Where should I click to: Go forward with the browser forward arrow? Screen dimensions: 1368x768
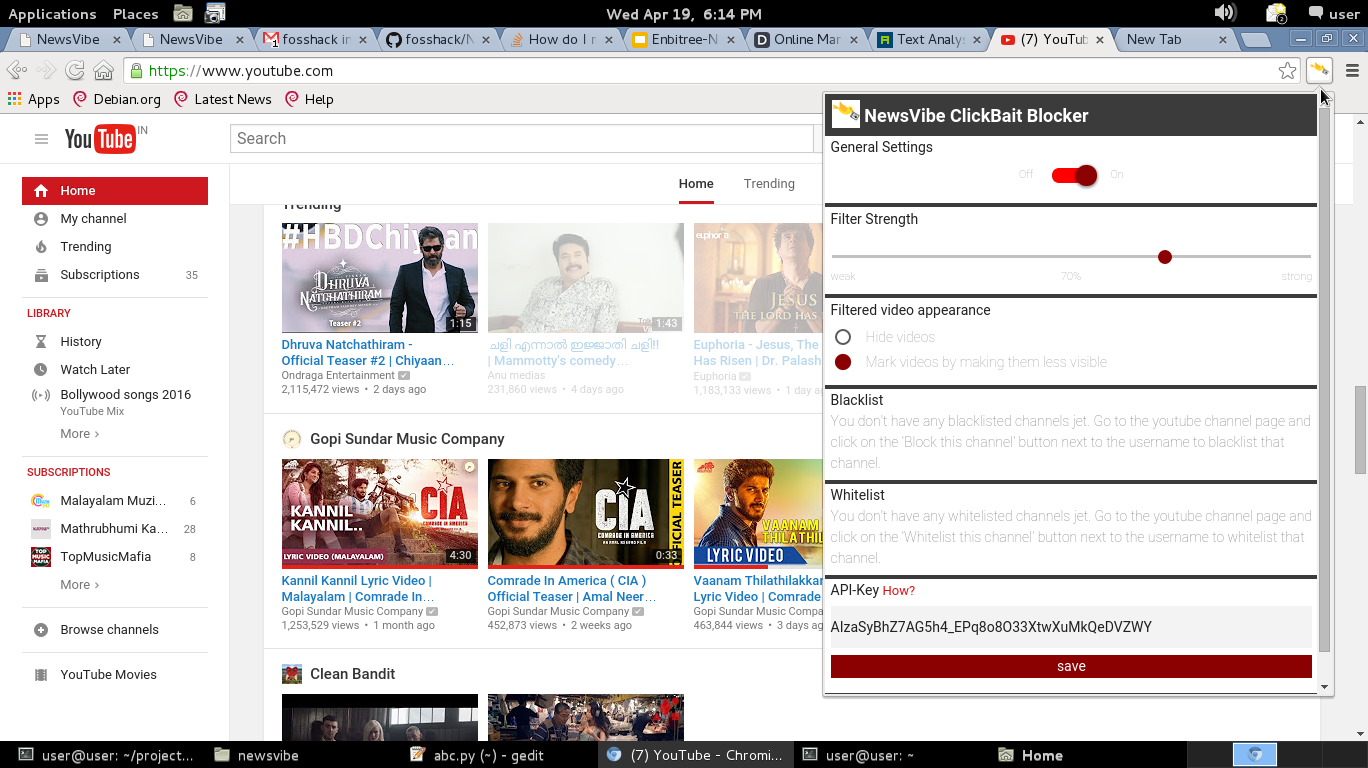pos(46,71)
